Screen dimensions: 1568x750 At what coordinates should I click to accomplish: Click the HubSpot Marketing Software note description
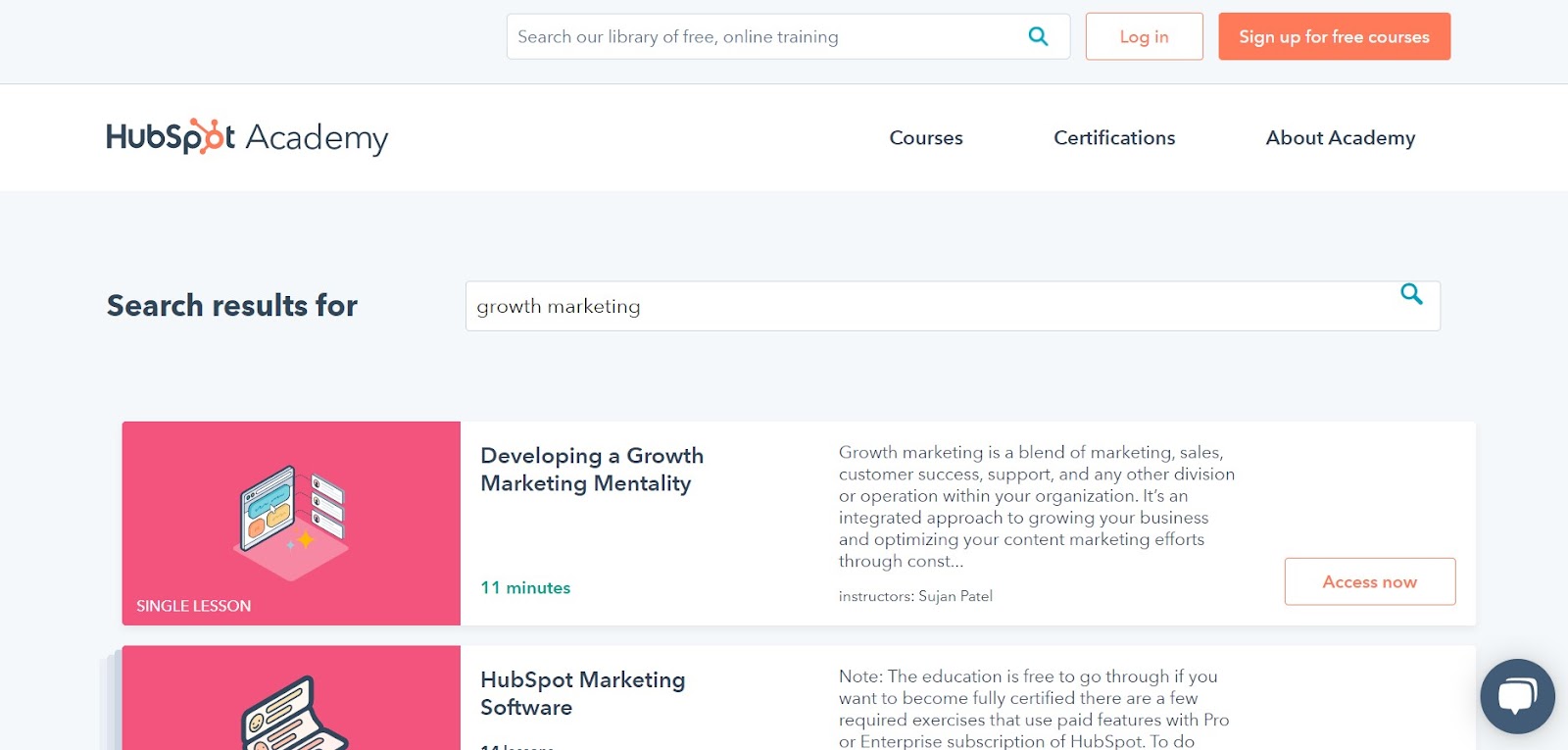pos(1034,709)
